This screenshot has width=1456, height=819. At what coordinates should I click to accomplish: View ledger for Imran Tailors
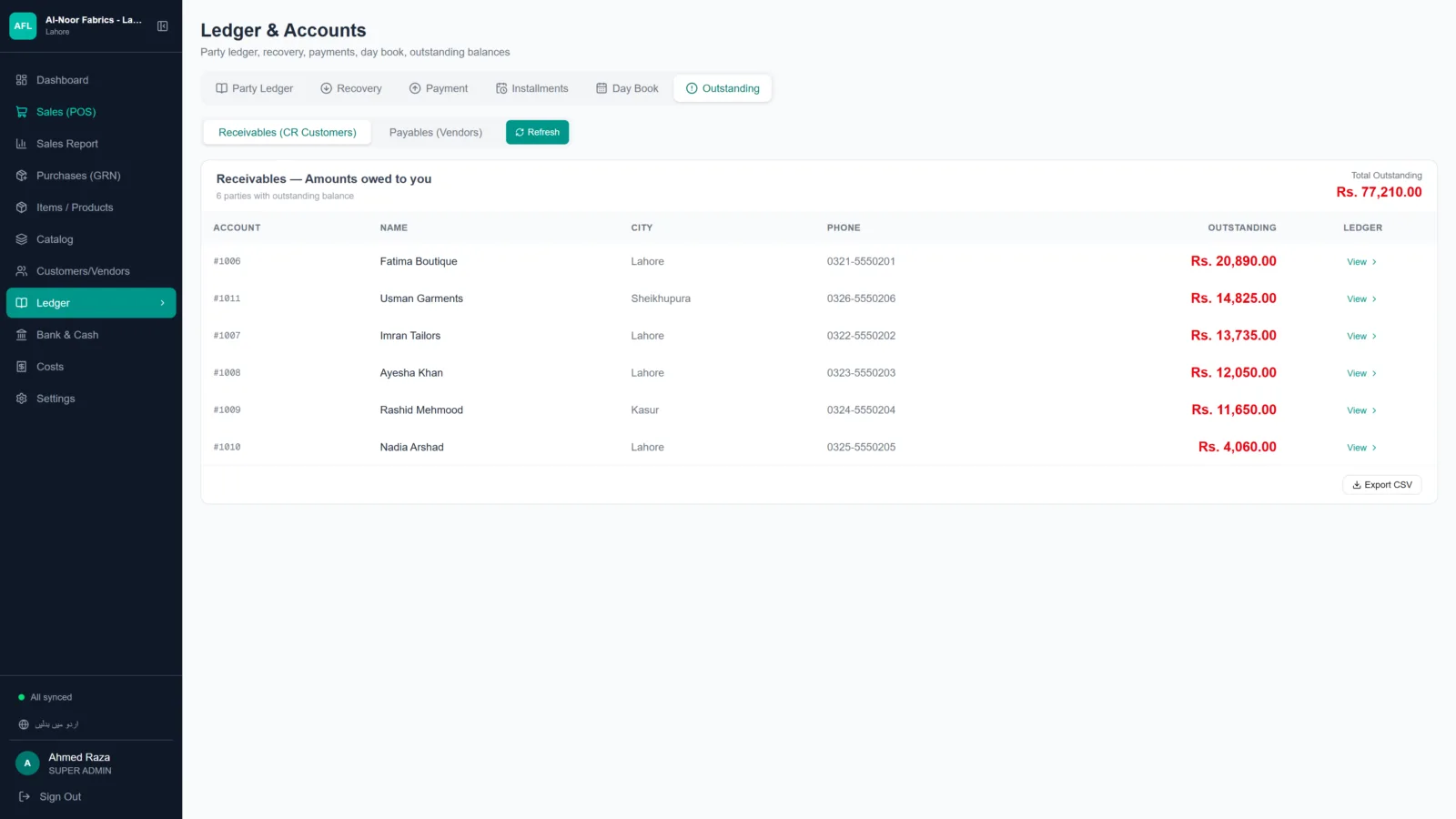tap(1361, 337)
